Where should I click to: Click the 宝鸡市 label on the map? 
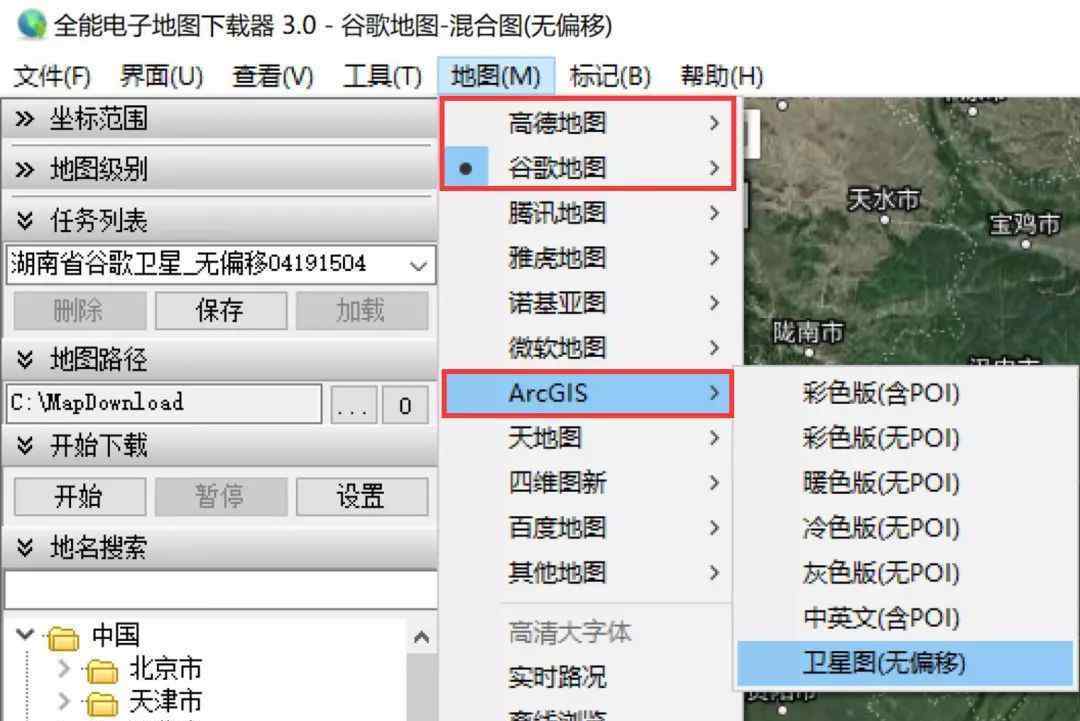click(1025, 224)
